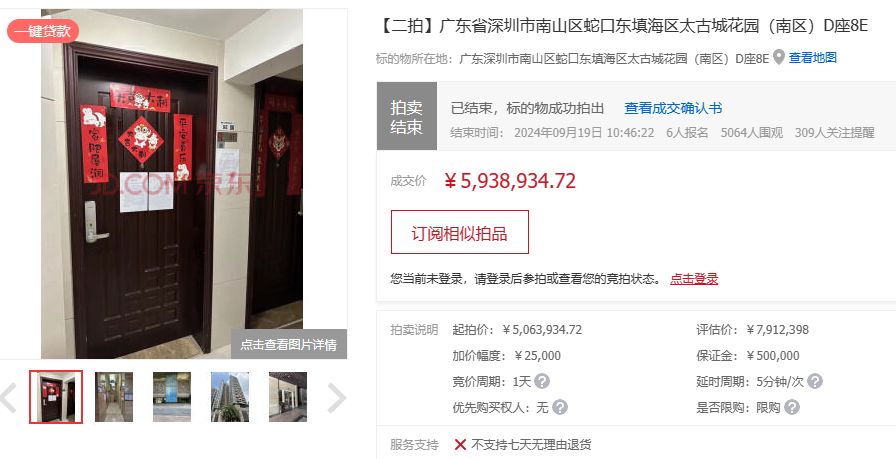This screenshot has width=896, height=459.
Task: Click 点击查看图片详情 overlay
Action: coord(289,344)
